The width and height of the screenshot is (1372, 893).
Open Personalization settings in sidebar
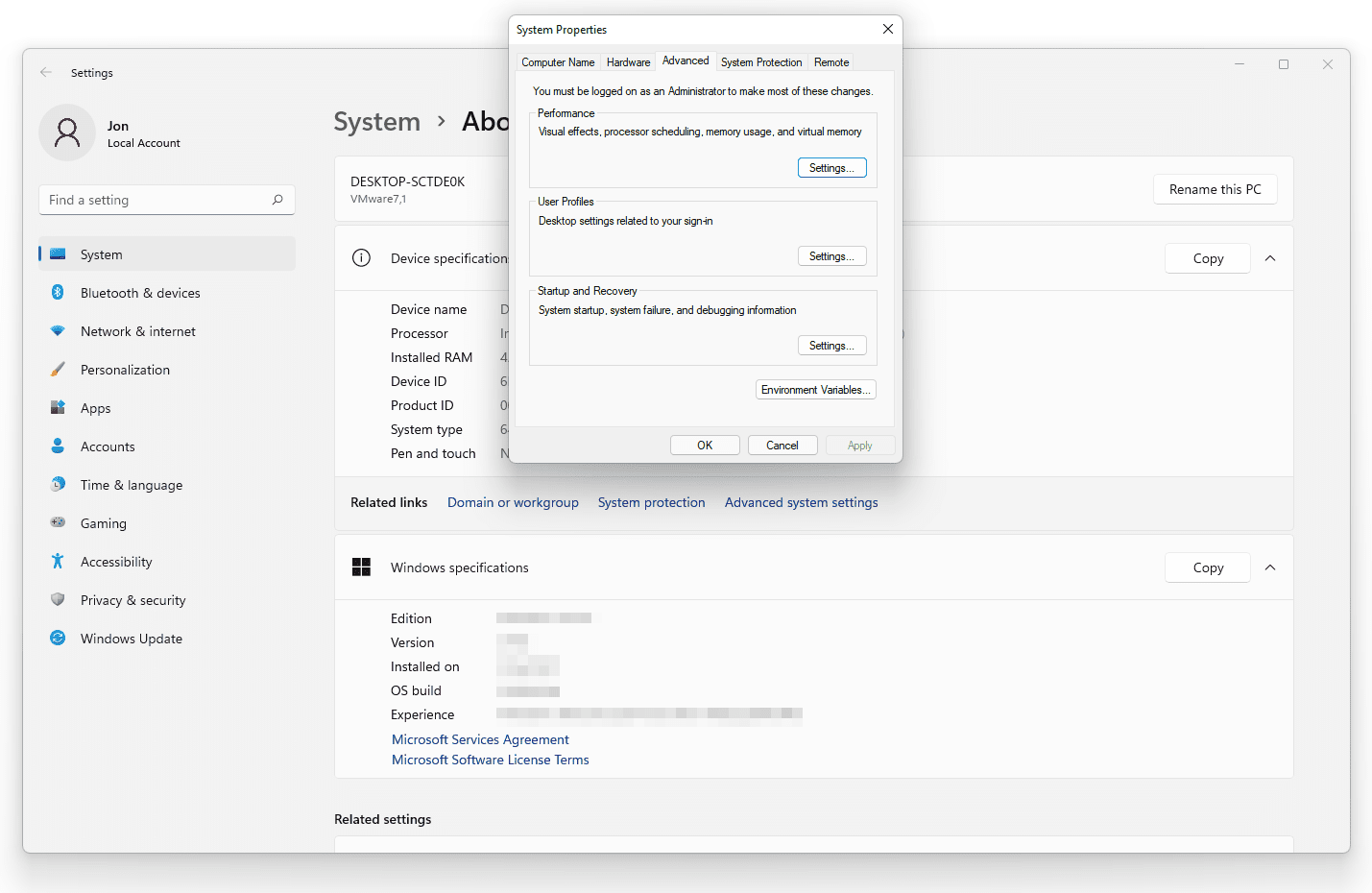[x=167, y=370]
